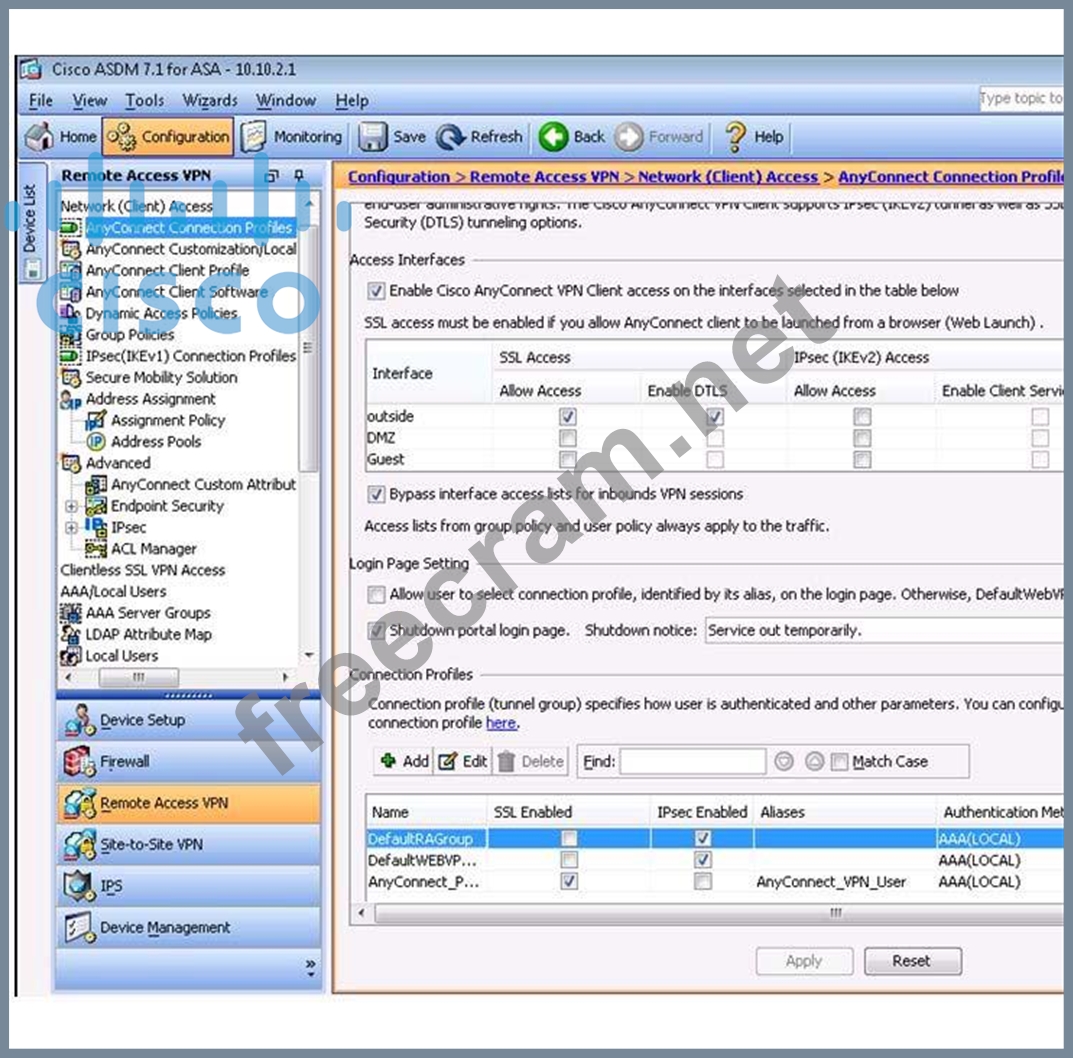Open the Monitoring view icon

pos(254,137)
